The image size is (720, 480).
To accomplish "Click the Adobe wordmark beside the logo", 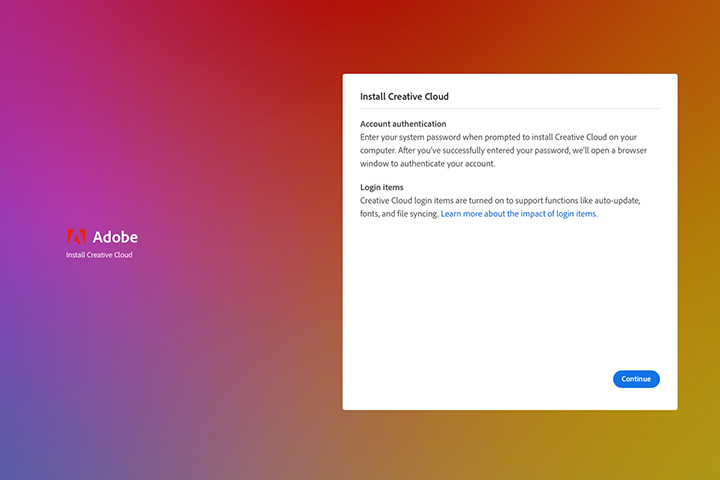I will (115, 237).
